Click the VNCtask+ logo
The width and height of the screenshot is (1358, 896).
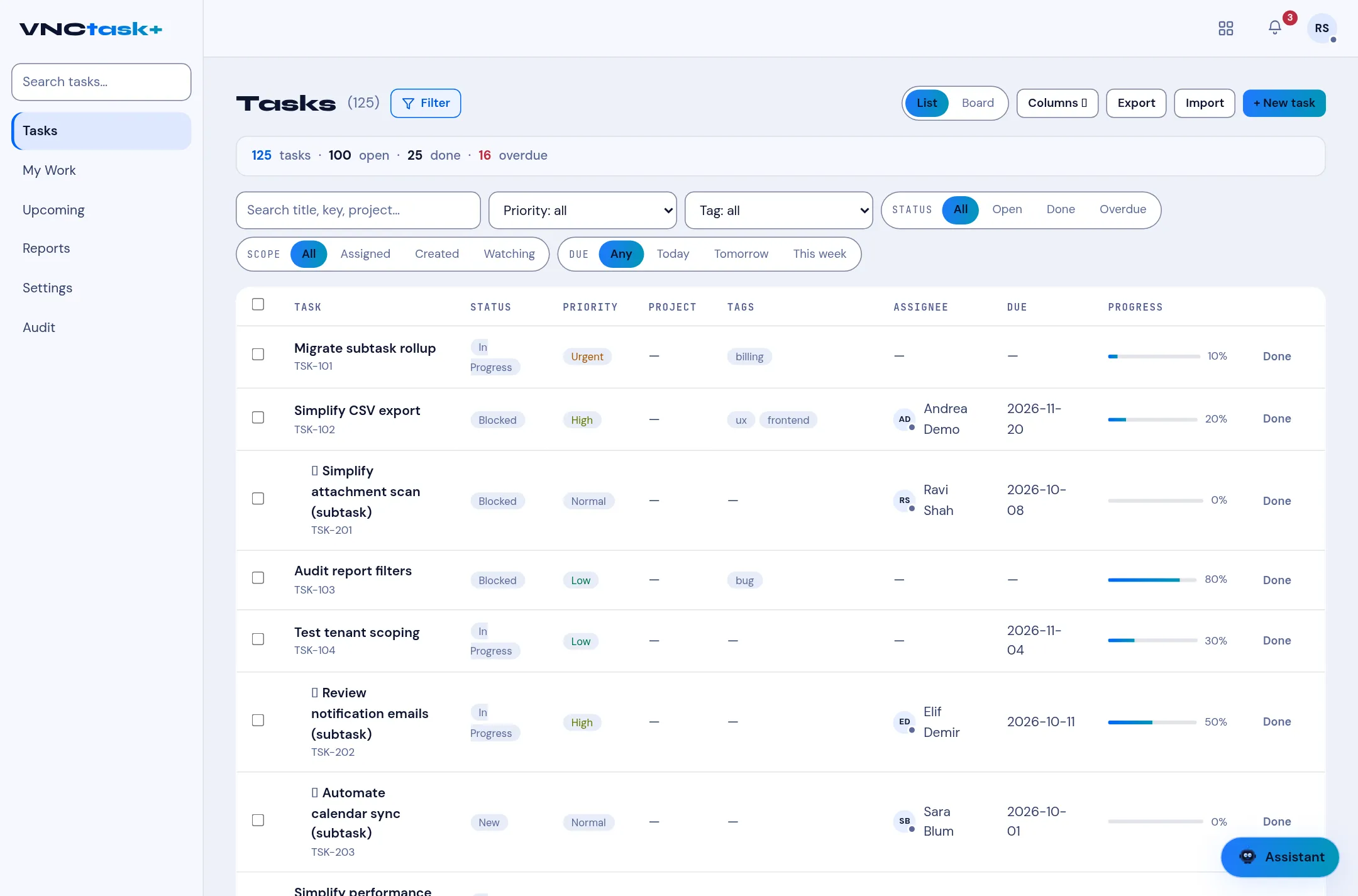coord(91,29)
